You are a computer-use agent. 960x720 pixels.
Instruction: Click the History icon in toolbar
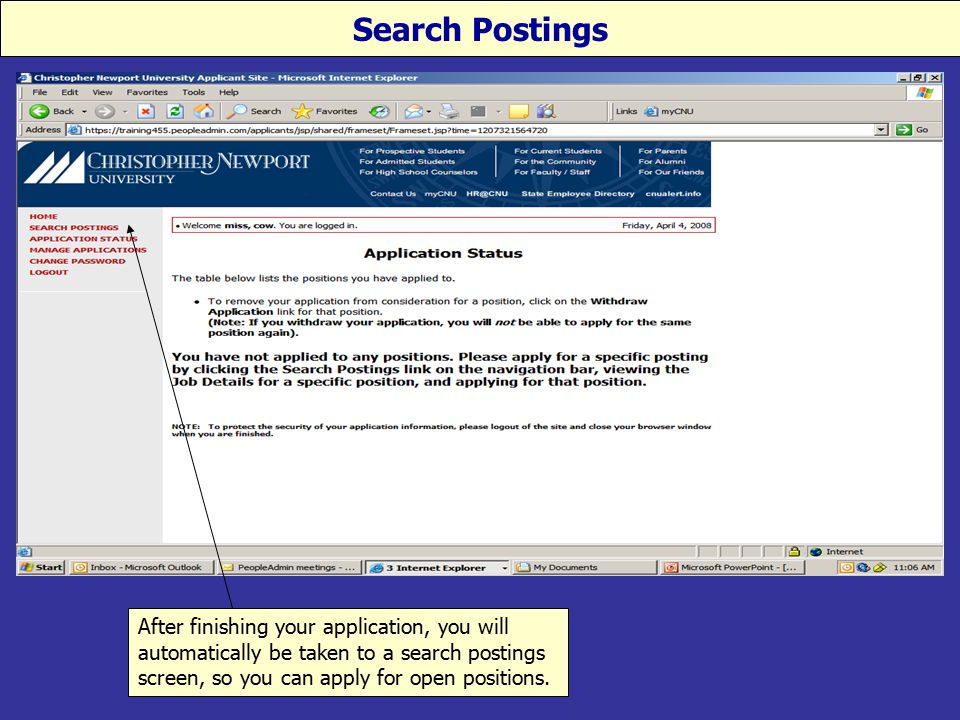379,111
